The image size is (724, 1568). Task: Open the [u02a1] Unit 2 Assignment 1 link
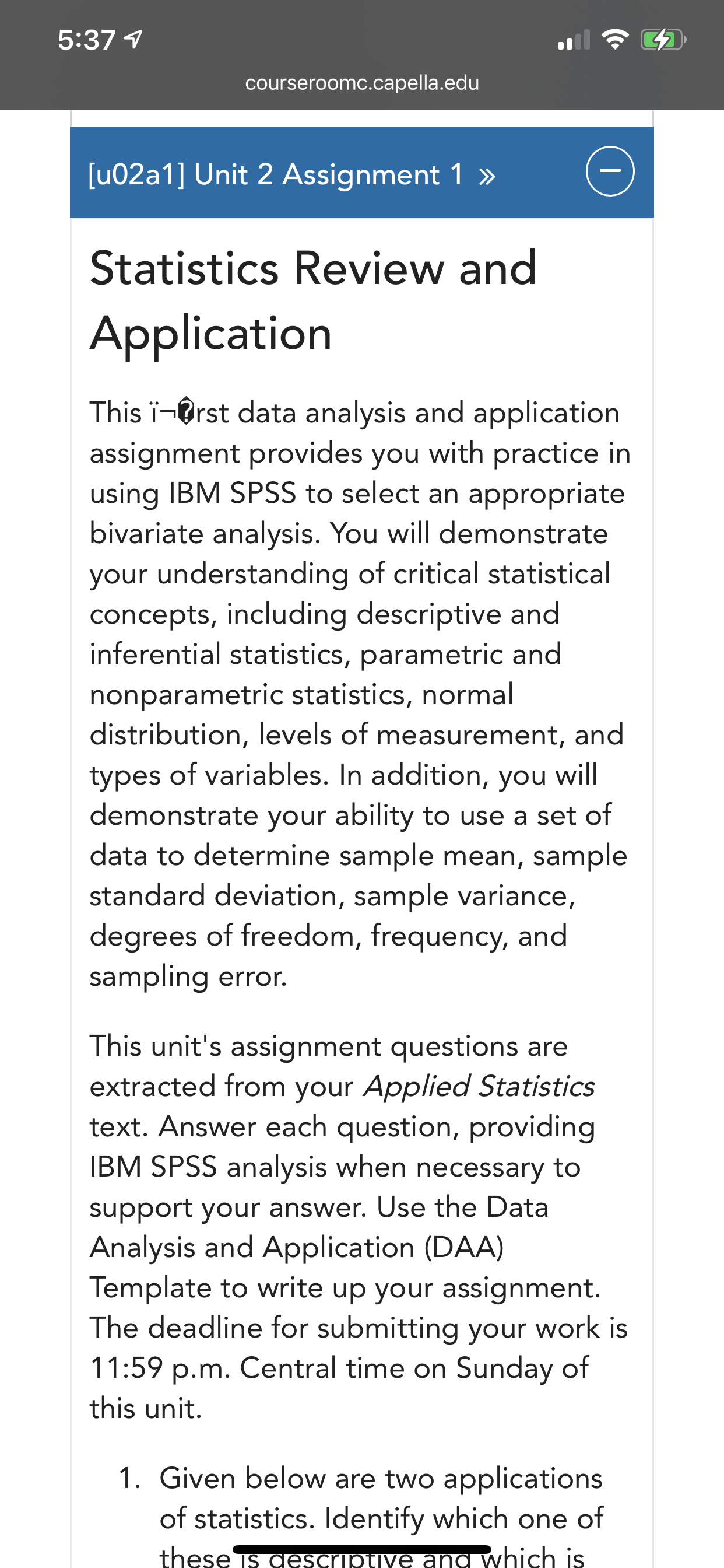tap(276, 174)
